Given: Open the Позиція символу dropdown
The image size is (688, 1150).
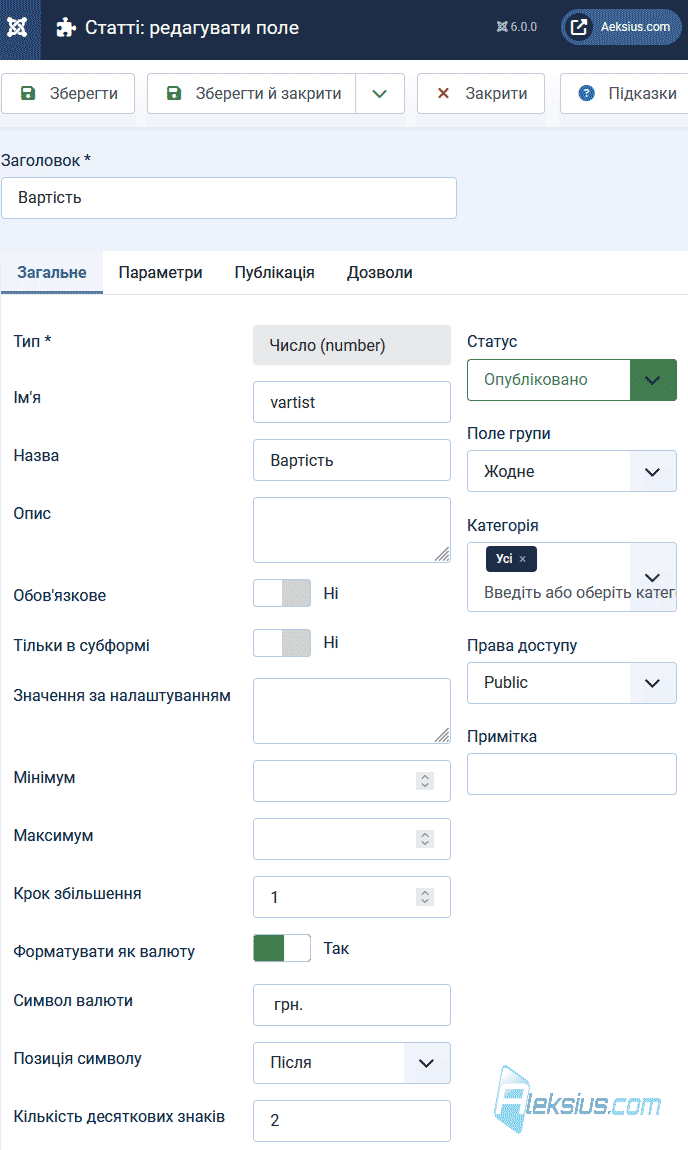Looking at the screenshot, I should 351,1062.
